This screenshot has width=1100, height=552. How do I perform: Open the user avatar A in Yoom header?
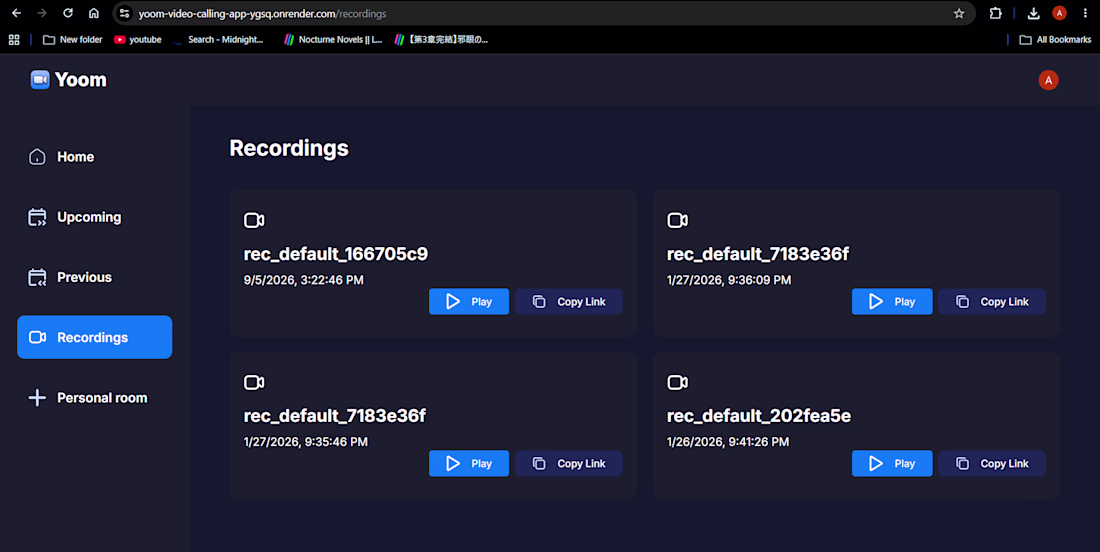click(1048, 80)
